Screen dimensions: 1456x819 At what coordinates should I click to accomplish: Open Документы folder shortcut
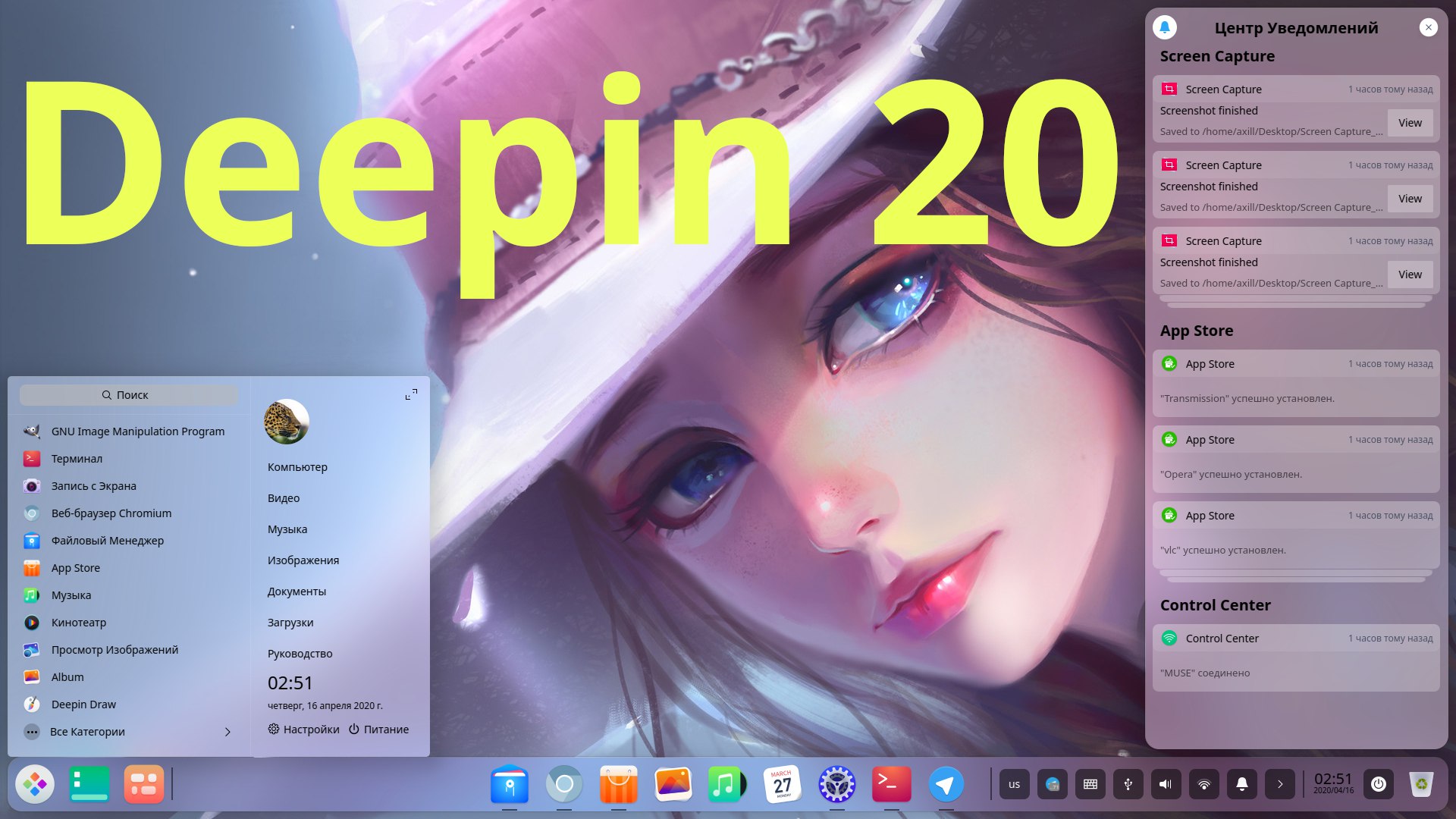pos(297,591)
